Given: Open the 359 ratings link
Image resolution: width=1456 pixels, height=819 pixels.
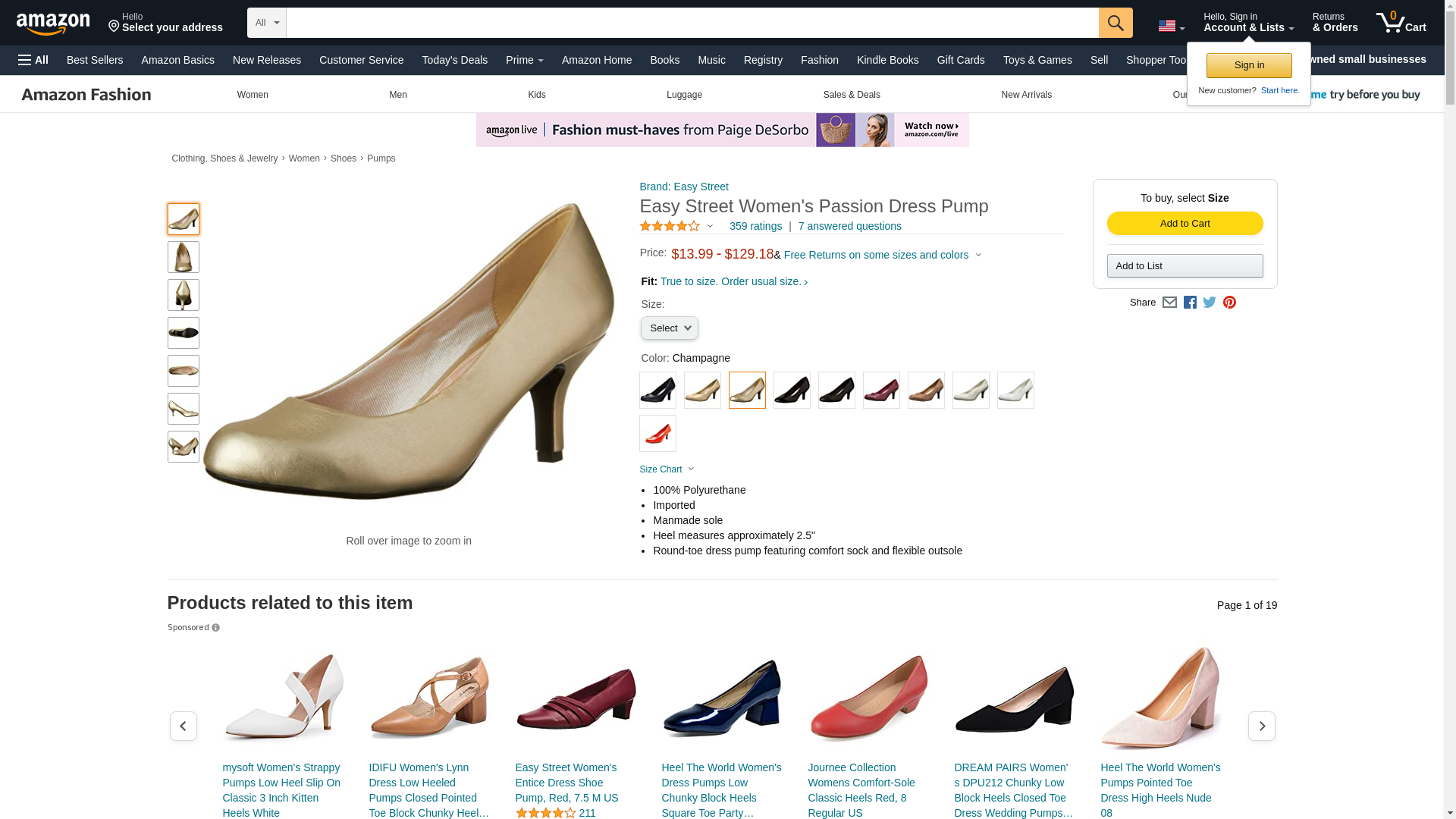Looking at the screenshot, I should pyautogui.click(x=755, y=226).
